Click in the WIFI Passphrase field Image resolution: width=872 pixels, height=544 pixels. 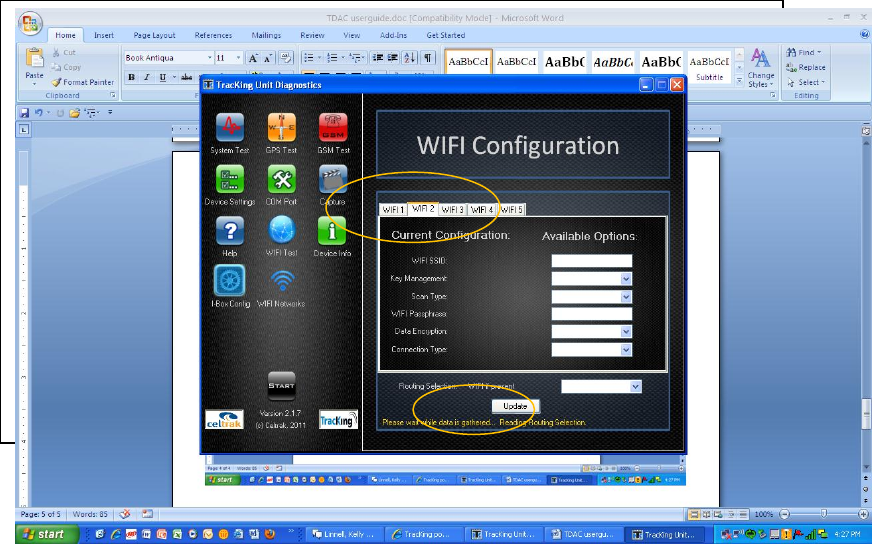pos(592,314)
